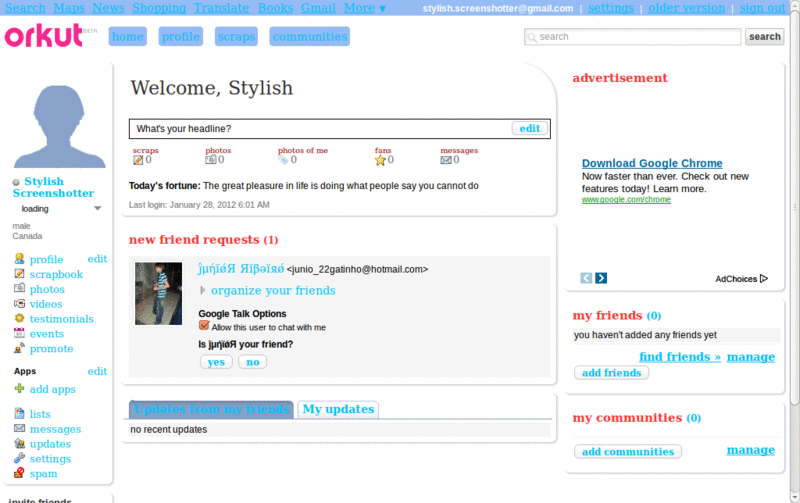
Task: Expand the organize your friends arrow
Action: point(203,290)
